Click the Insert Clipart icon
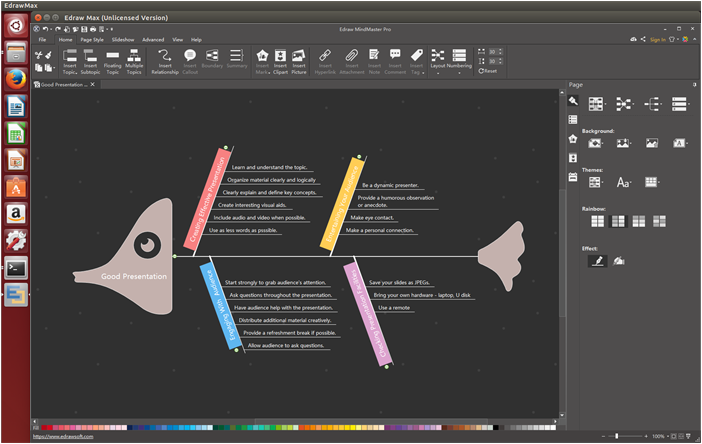702x444 pixels. tap(280, 60)
